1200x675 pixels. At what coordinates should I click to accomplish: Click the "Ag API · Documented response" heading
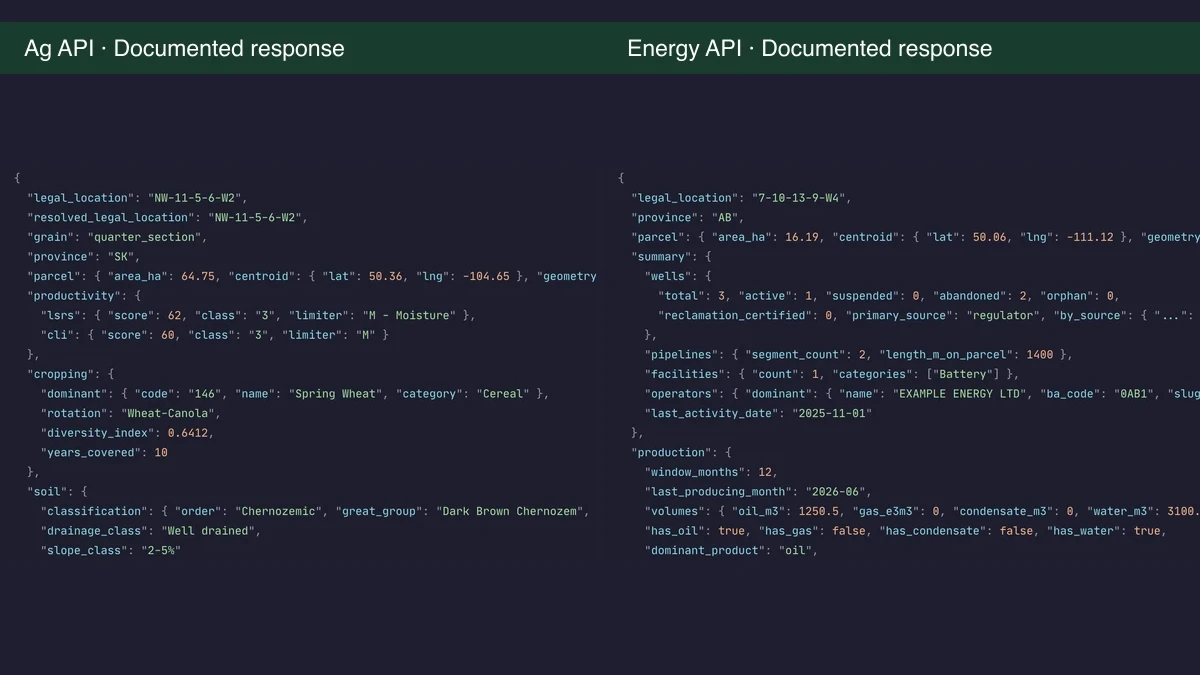coord(184,48)
